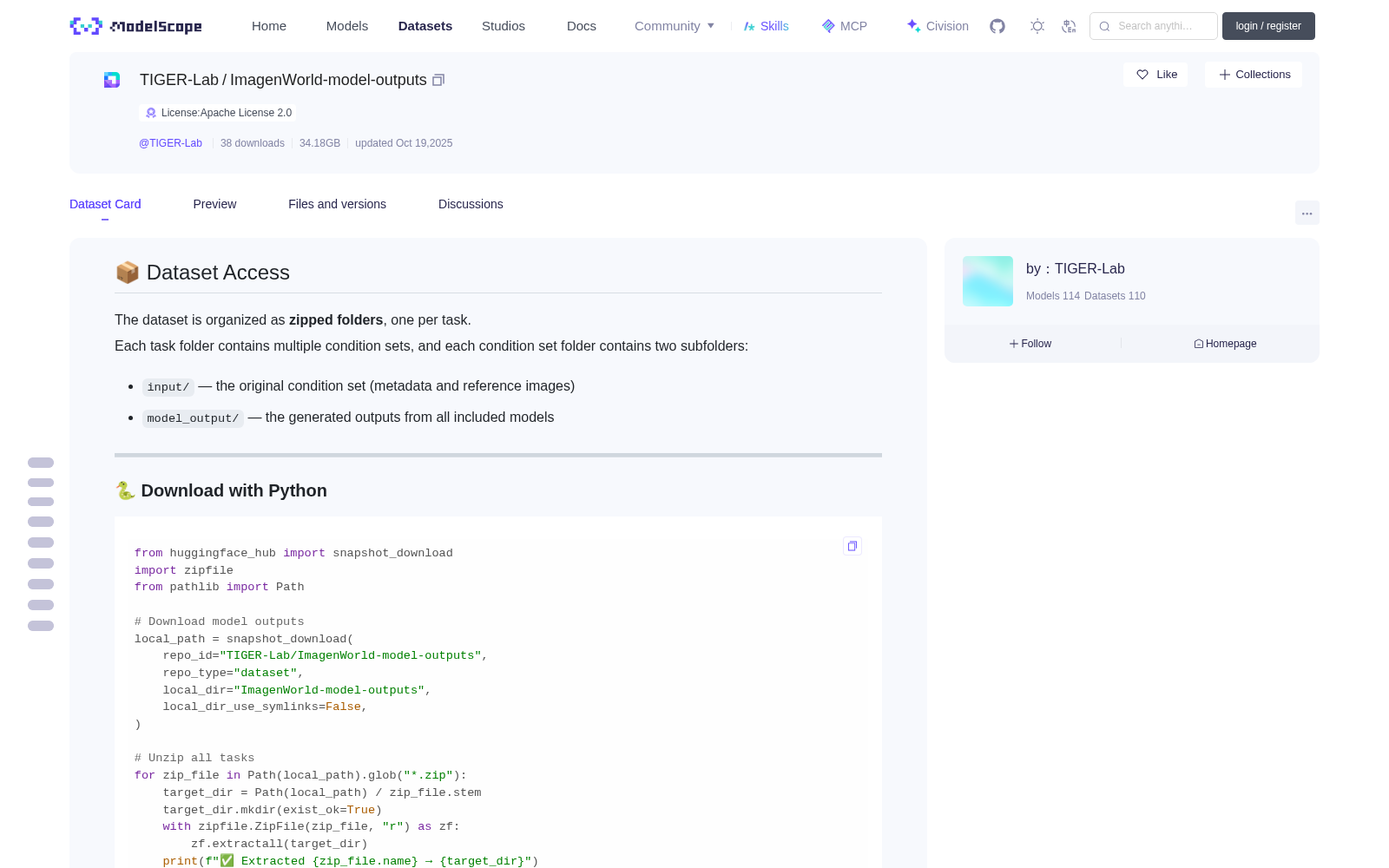Add dataset to Collections
This screenshot has height=868, width=1389.
pyautogui.click(x=1254, y=75)
